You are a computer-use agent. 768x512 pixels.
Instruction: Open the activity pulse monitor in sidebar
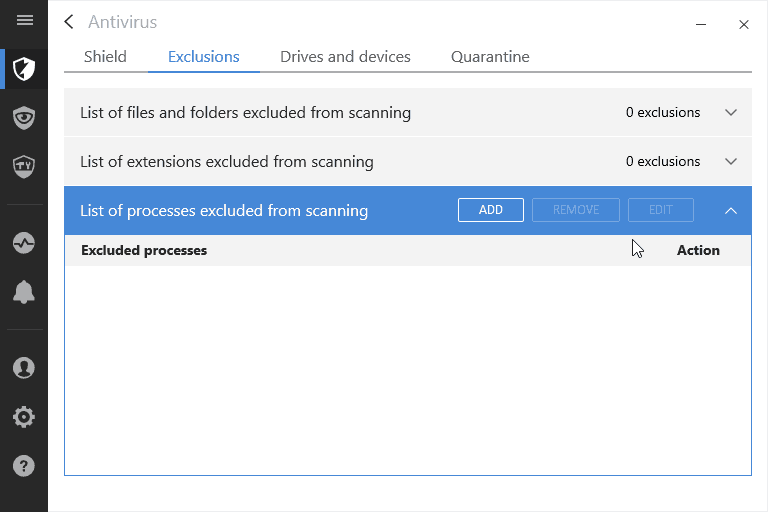click(x=24, y=243)
